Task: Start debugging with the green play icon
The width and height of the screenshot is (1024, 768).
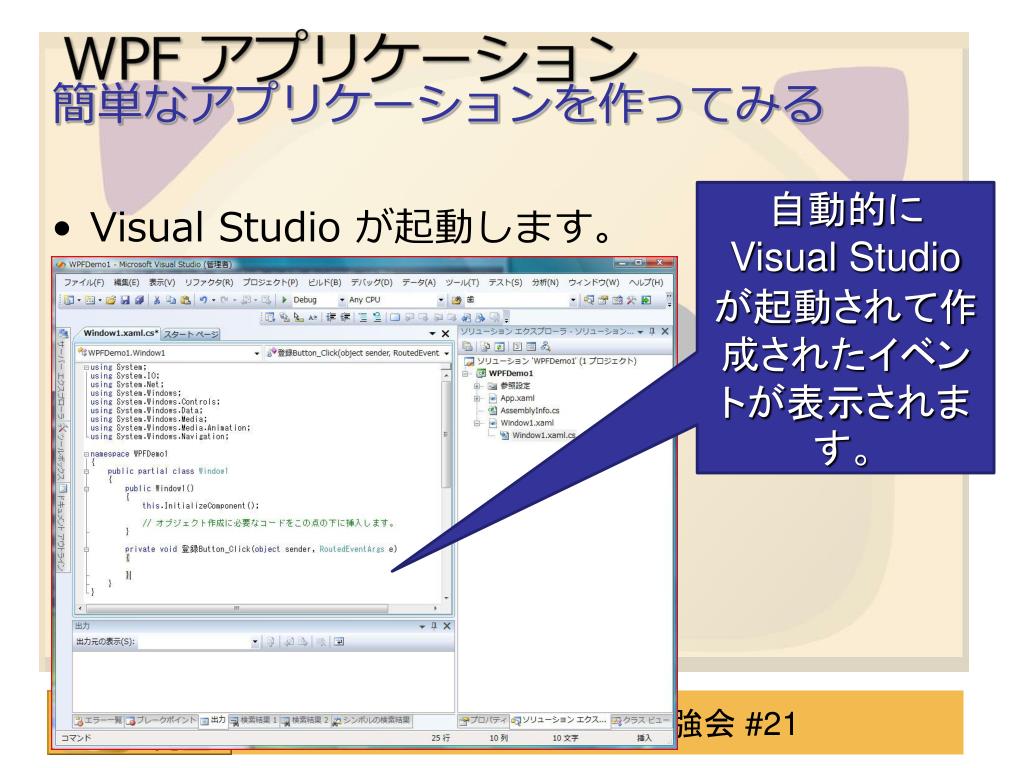Action: click(x=283, y=300)
